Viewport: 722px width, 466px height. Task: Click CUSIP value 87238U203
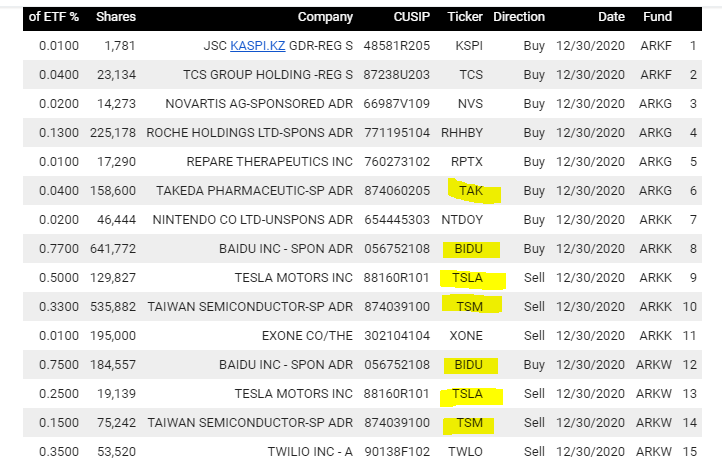(x=396, y=75)
